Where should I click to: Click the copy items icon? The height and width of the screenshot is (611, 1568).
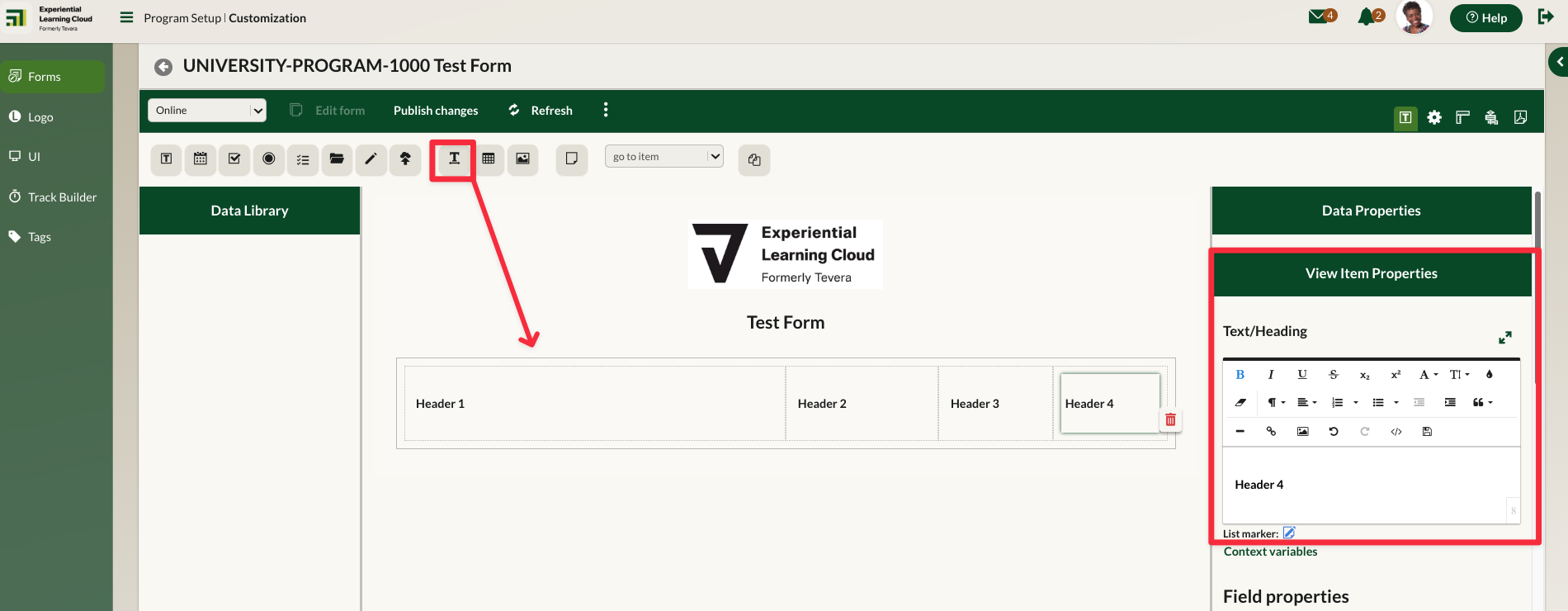click(754, 159)
